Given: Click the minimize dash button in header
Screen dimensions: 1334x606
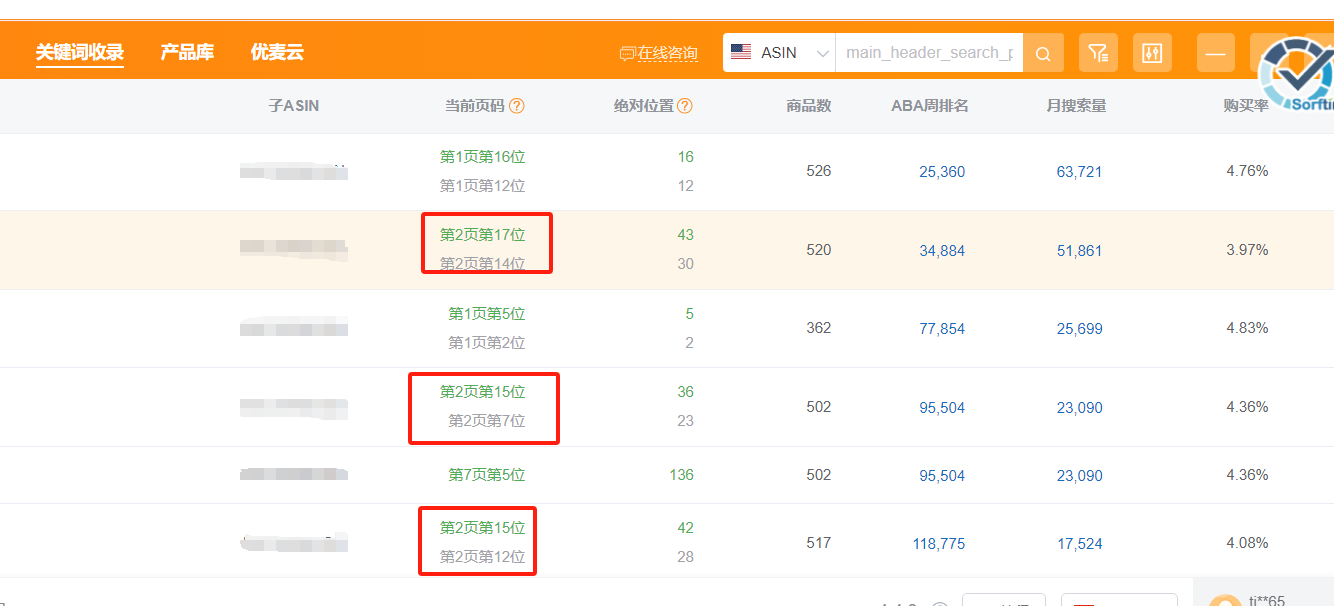Looking at the screenshot, I should [1216, 53].
